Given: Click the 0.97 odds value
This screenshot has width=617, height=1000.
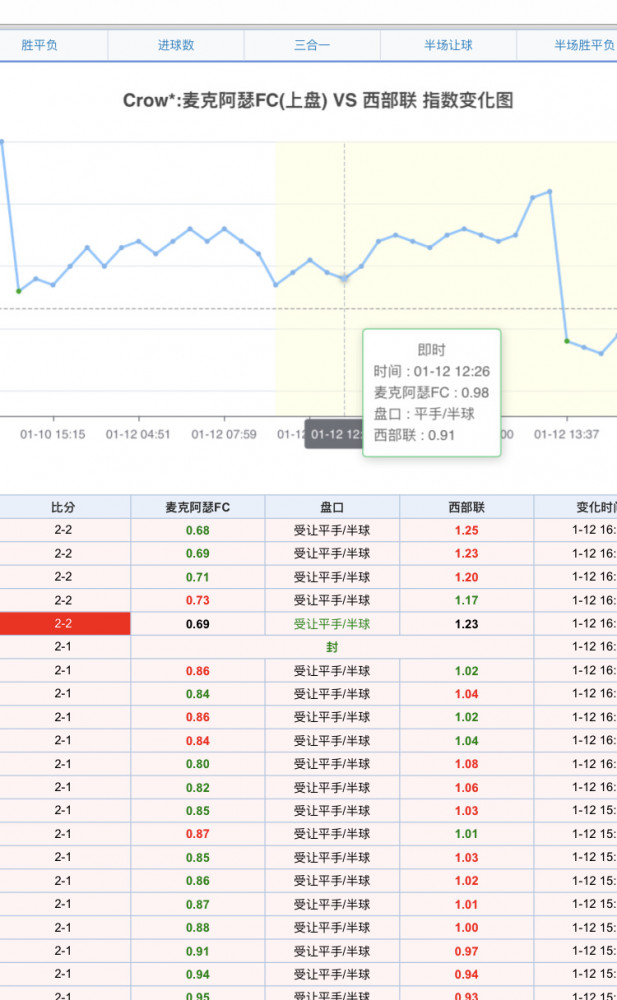Looking at the screenshot, I should click(x=466, y=951).
